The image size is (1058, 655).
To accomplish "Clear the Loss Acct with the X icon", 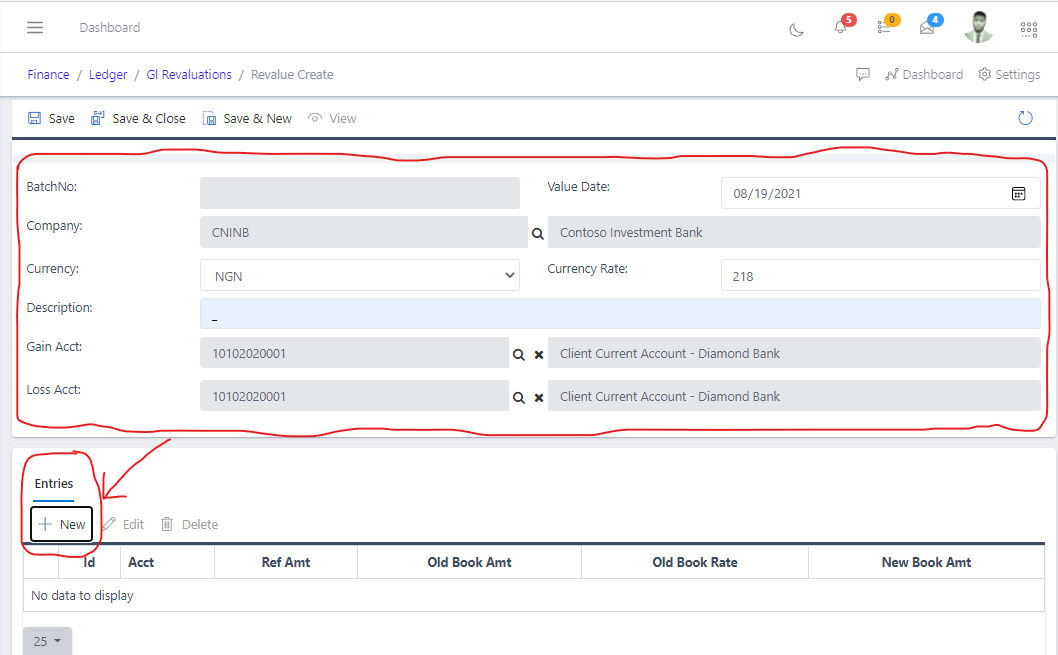I will [x=538, y=397].
